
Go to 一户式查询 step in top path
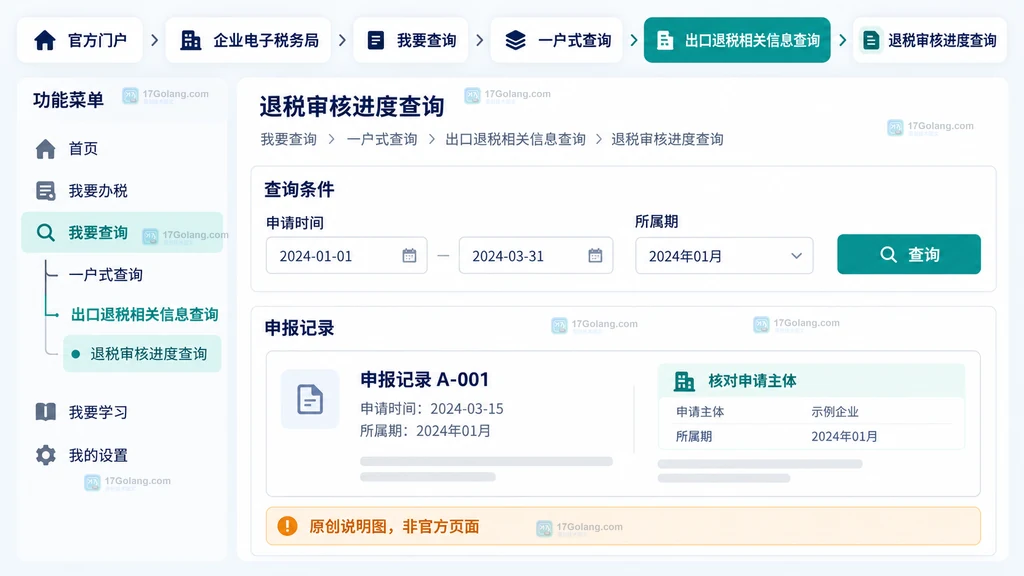tap(556, 40)
